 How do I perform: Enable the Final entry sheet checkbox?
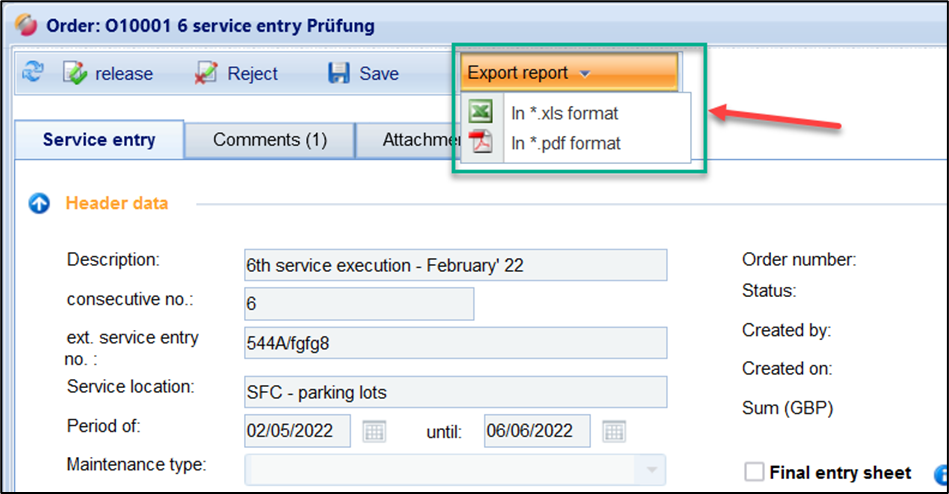point(755,472)
